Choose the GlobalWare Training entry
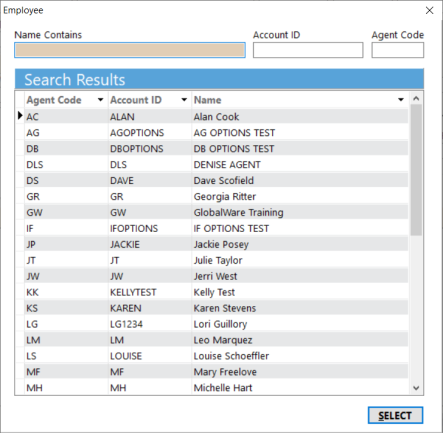The height and width of the screenshot is (433, 443). coord(216,213)
